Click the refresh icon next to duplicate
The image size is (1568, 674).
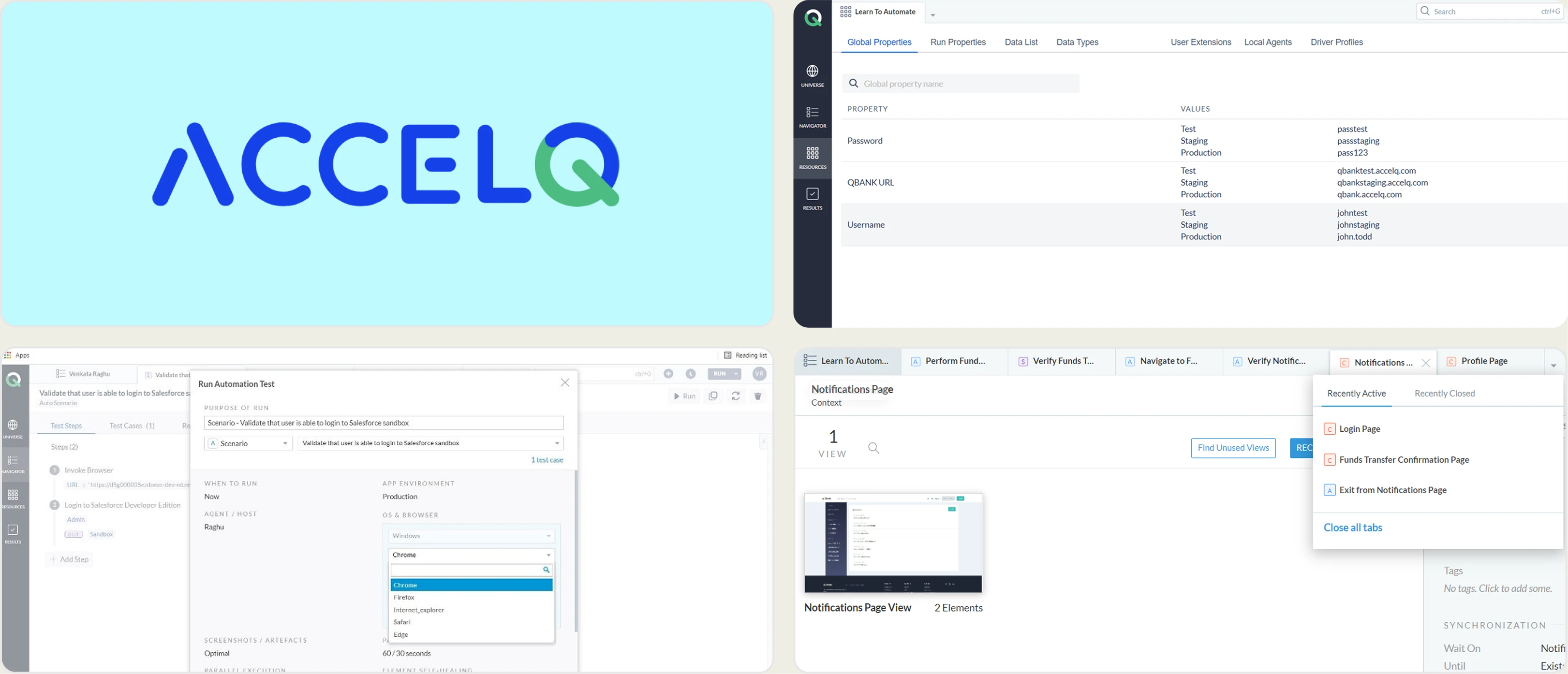point(735,396)
